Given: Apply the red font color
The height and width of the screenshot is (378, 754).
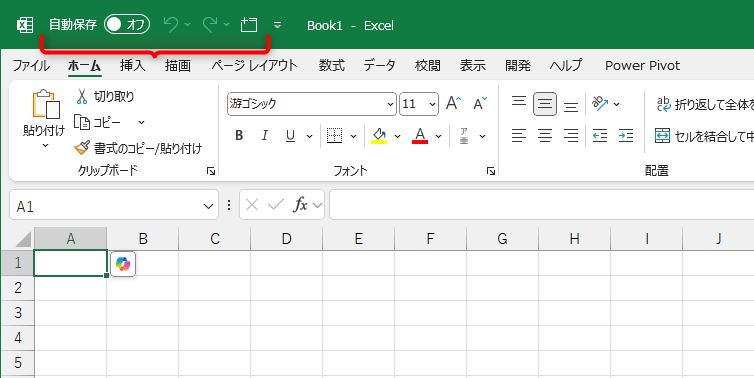Looking at the screenshot, I should click(x=420, y=136).
